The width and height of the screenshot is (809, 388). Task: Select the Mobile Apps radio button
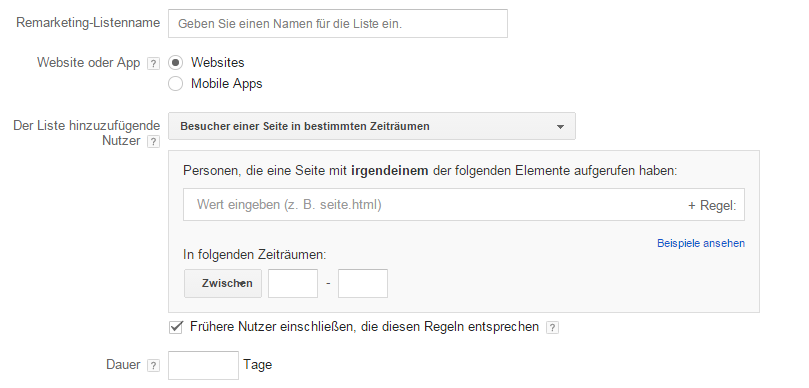[x=175, y=84]
